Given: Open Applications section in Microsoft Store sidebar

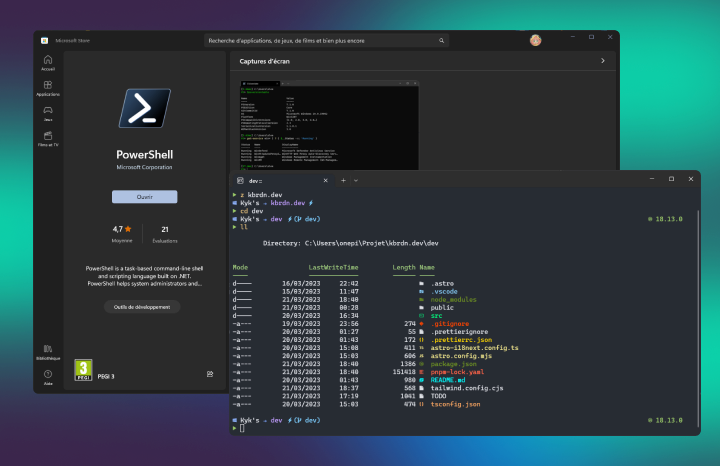Looking at the screenshot, I should pos(48,88).
